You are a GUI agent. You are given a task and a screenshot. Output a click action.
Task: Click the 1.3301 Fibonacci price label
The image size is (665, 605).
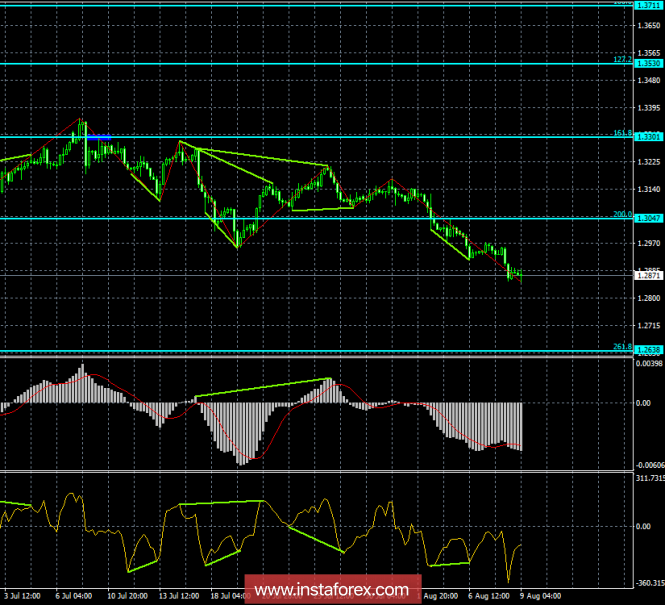650,137
